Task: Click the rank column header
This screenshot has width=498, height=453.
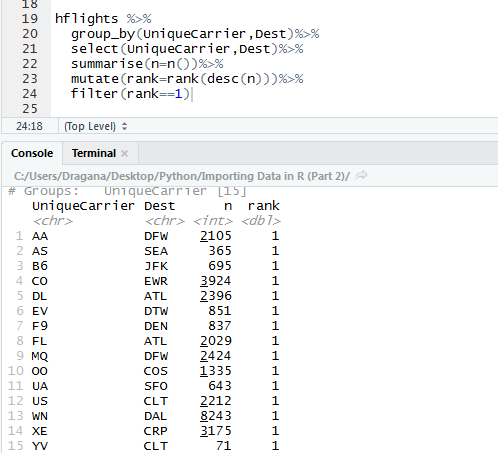Action: click(x=263, y=206)
